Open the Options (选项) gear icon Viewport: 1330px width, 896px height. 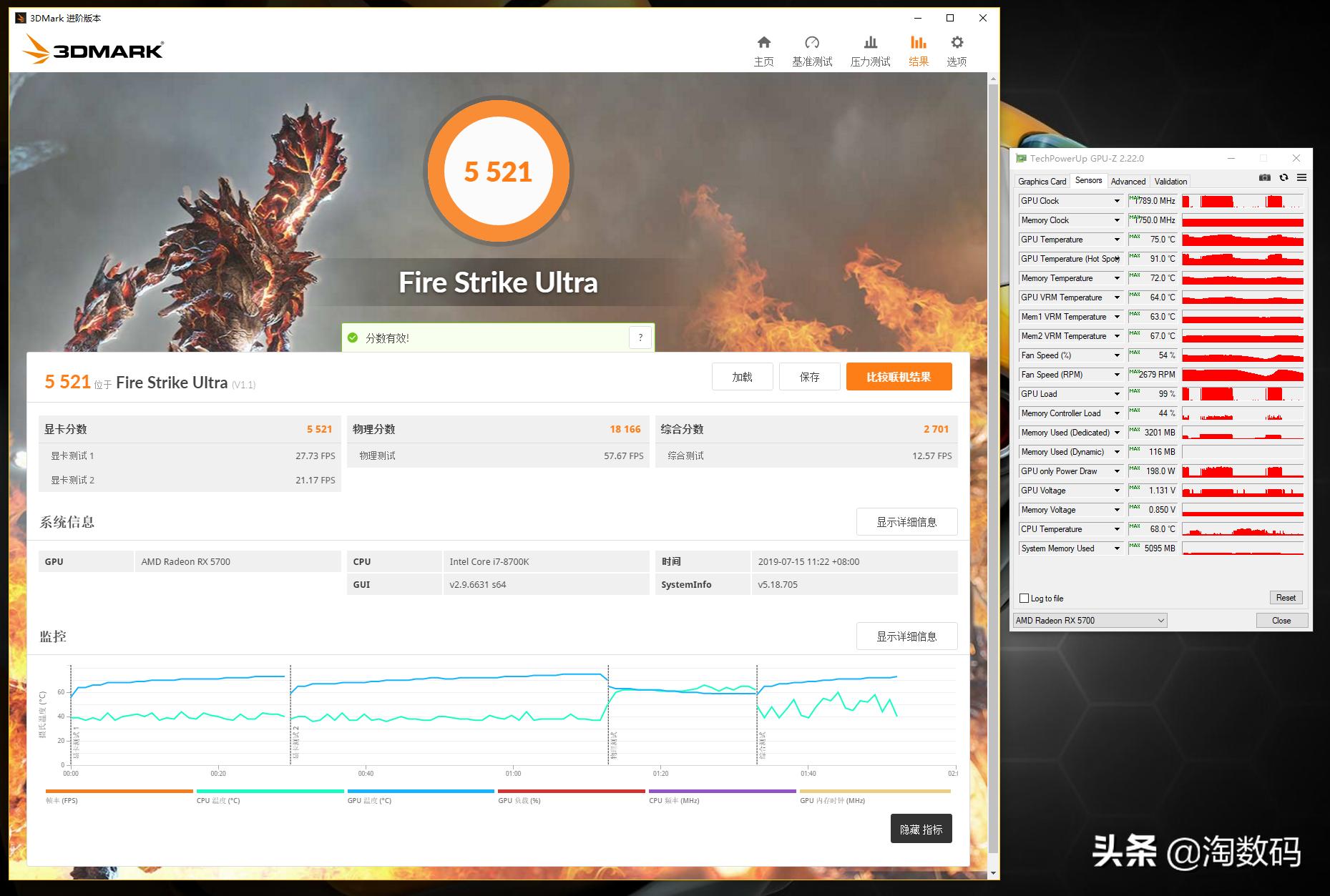(x=957, y=43)
